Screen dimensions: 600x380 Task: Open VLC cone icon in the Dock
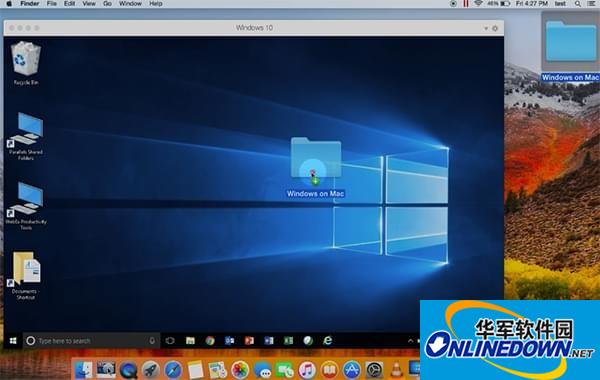pyautogui.click(x=396, y=370)
